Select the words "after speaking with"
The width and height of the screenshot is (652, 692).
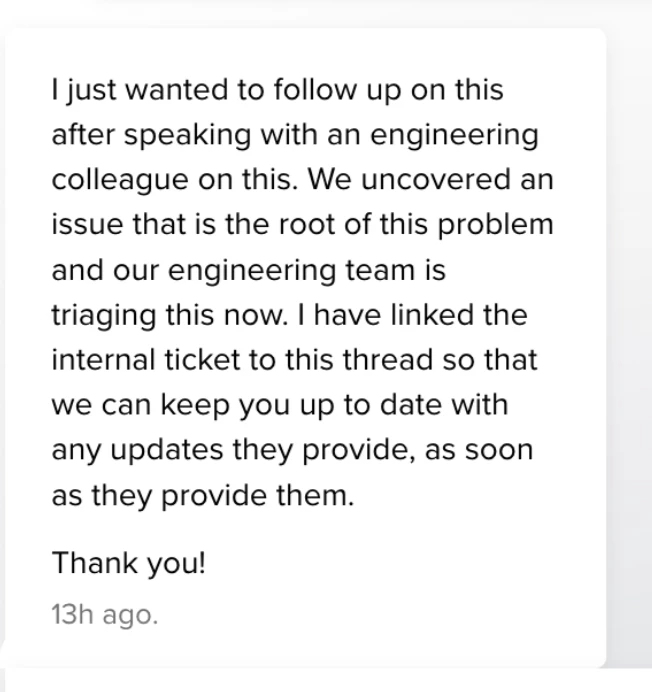(184, 135)
